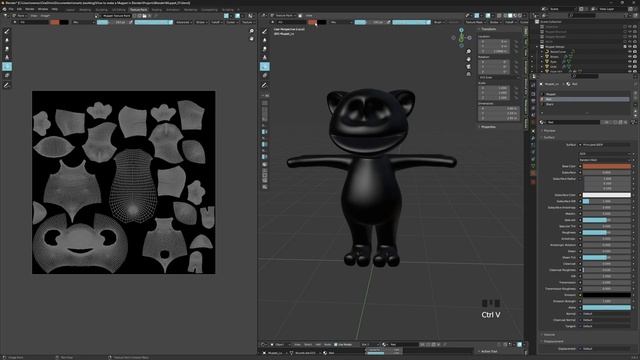The height and width of the screenshot is (360, 640).
Task: Toggle visibility eye of Muppet Meshes collection
Action: pos(629,47)
